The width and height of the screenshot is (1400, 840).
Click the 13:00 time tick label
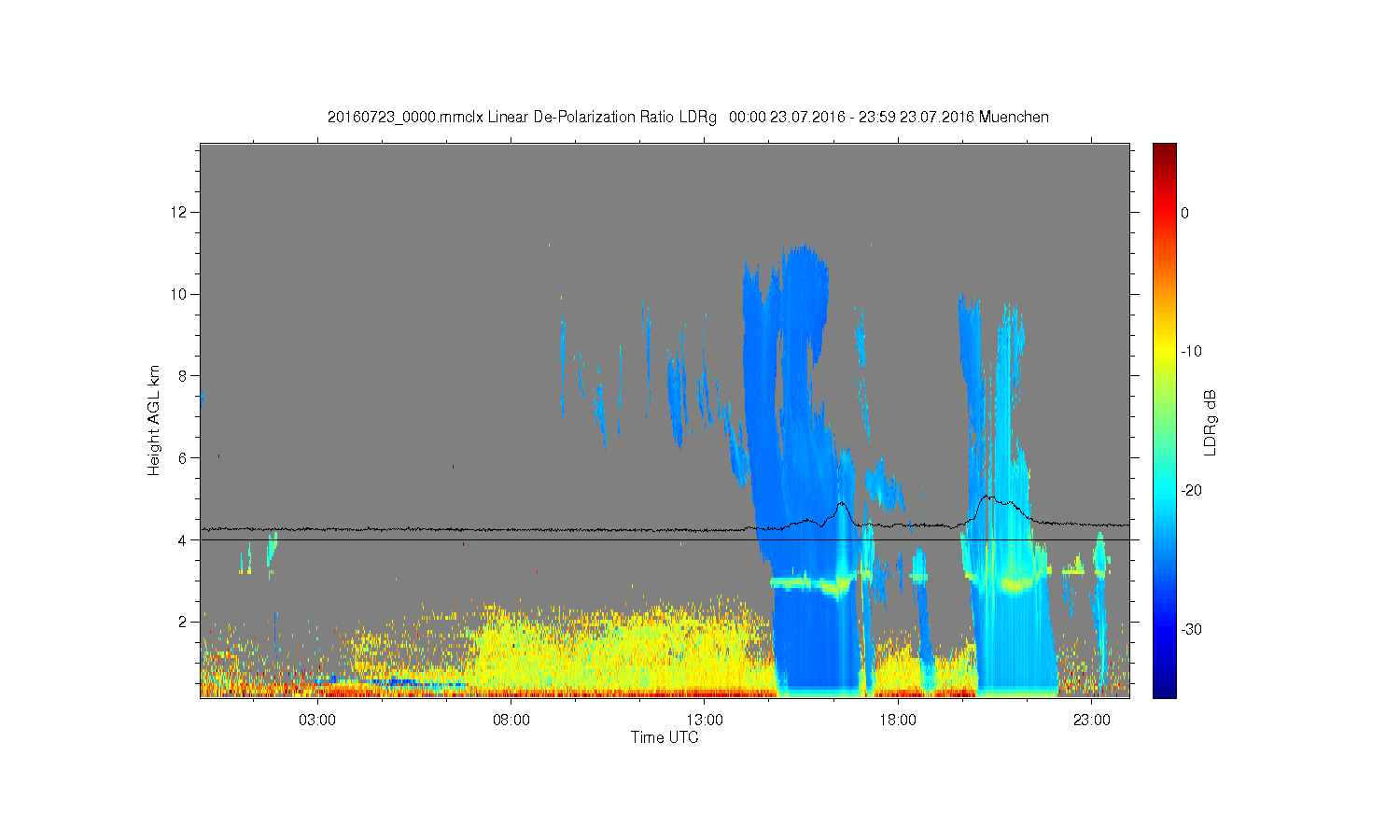pos(705,721)
